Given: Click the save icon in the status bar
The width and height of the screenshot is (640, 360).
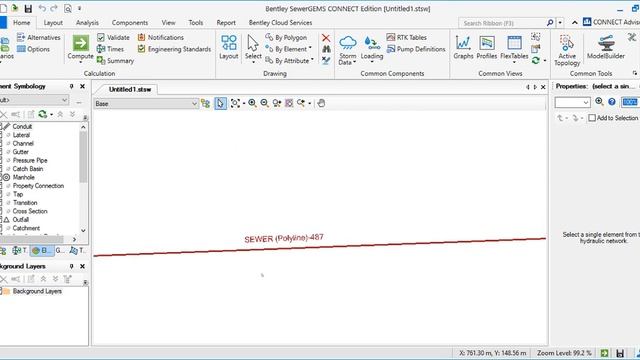Looking at the screenshot, I should (x=620, y=353).
